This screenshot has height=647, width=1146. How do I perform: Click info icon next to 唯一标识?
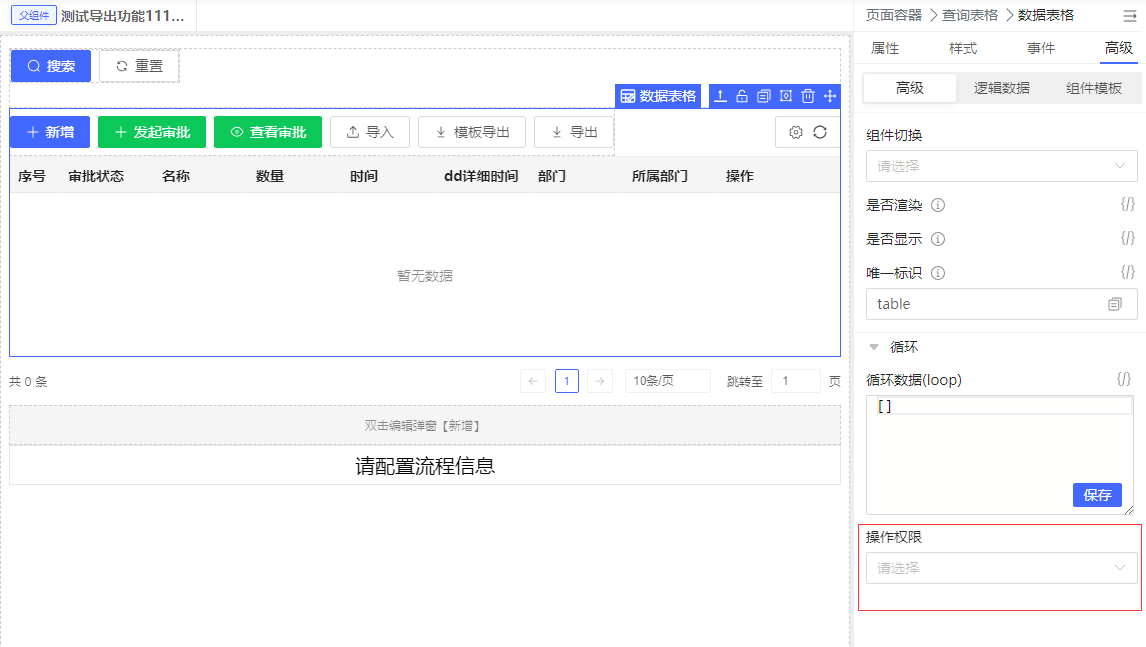938,273
